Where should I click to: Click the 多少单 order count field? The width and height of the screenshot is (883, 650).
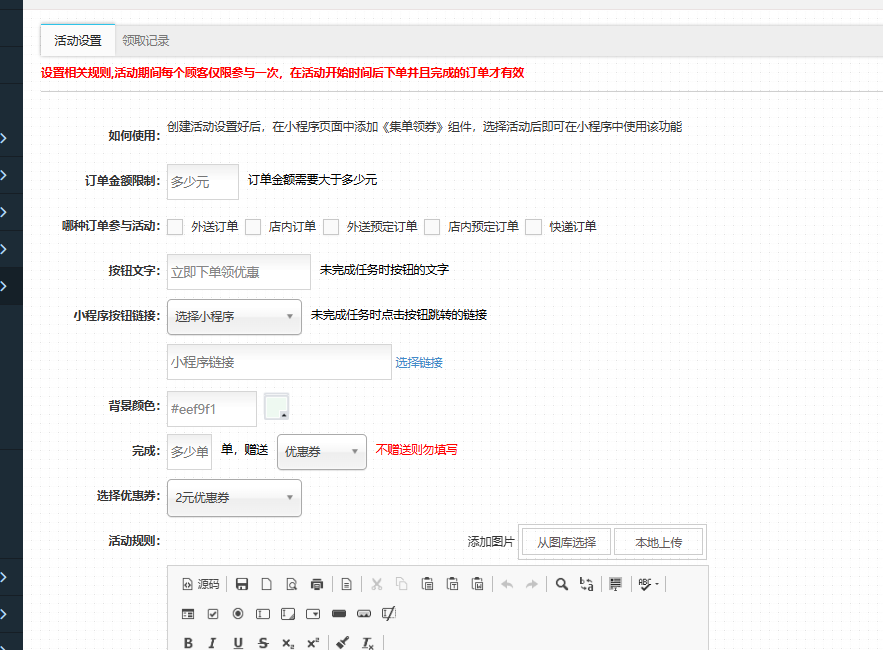[189, 452]
